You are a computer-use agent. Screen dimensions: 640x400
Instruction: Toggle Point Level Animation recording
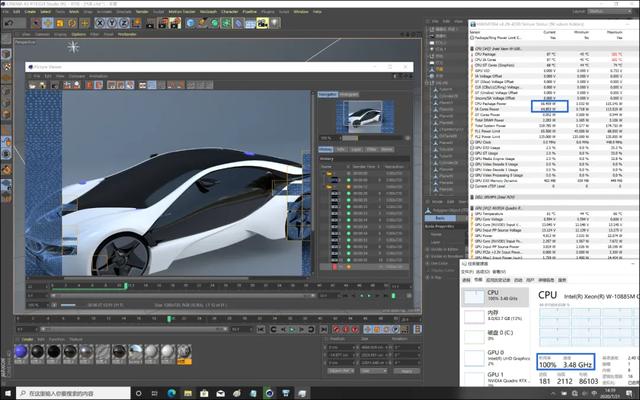click(x=404, y=329)
